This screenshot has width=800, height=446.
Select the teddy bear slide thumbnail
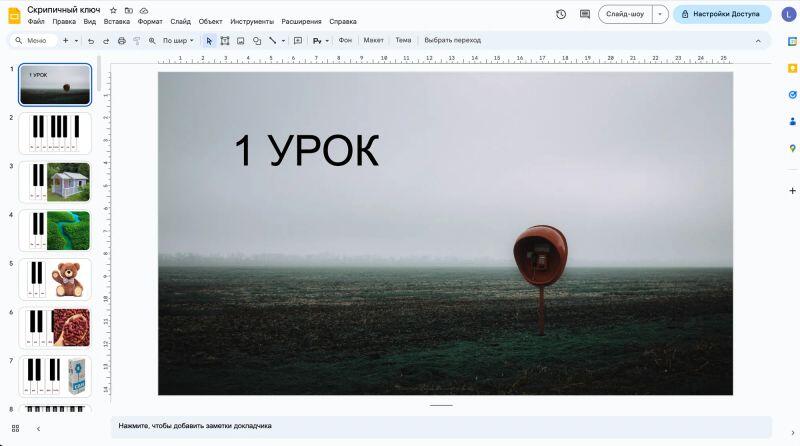55,279
